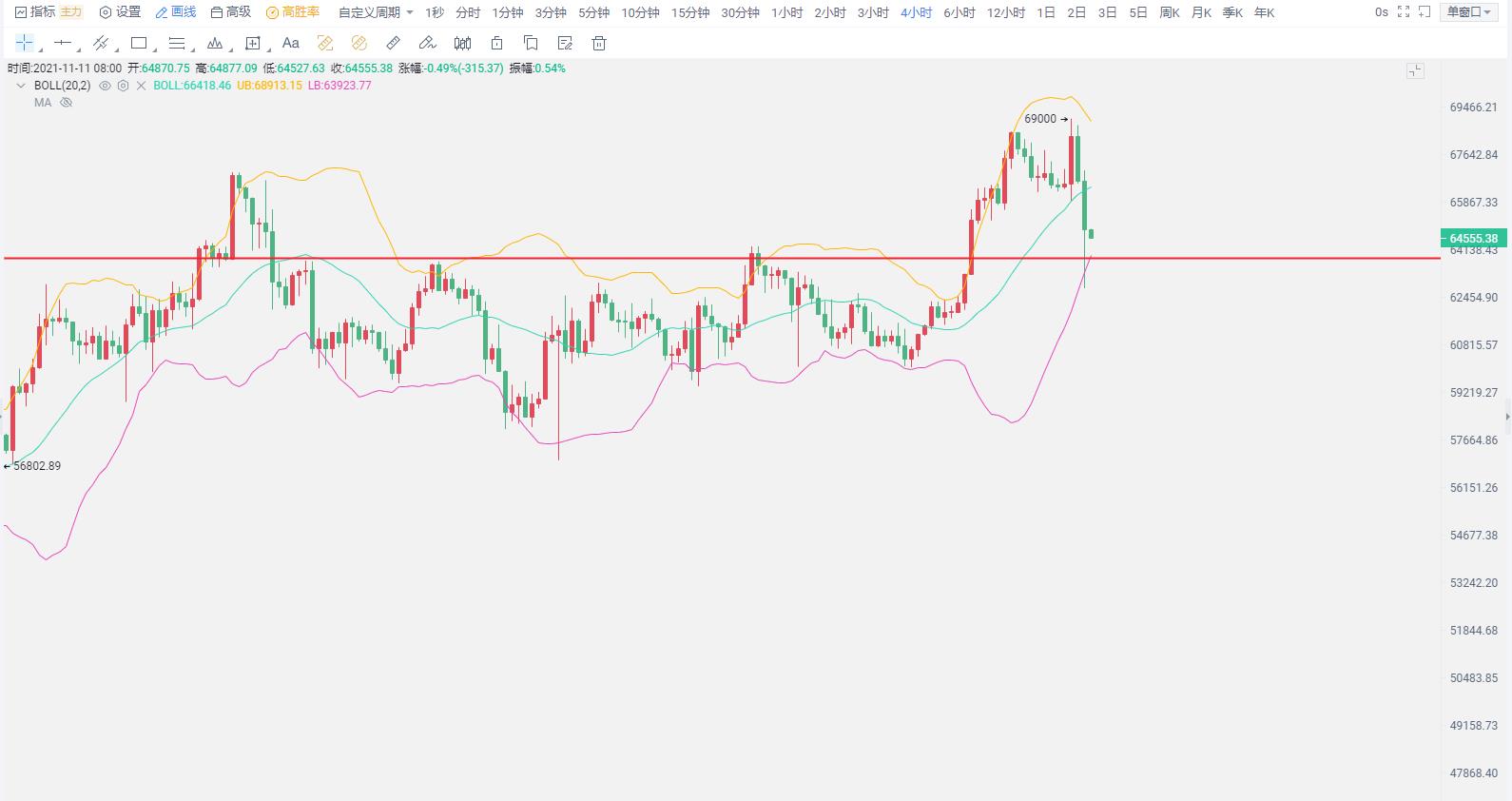Click the trash icon to delete drawings
This screenshot has width=1512, height=801.
[599, 43]
